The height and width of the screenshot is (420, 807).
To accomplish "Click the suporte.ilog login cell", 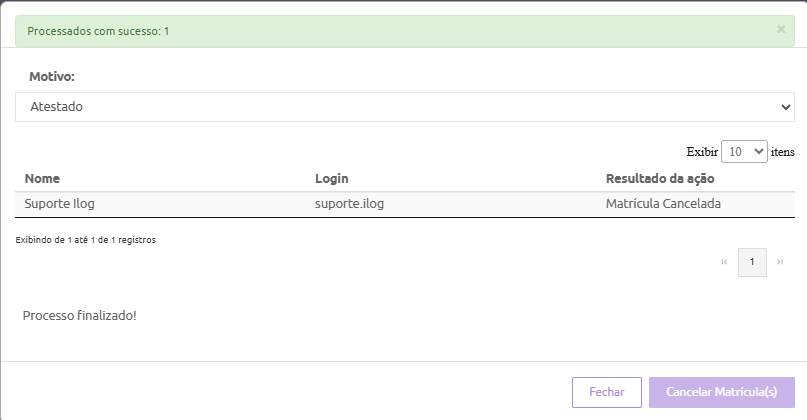I will (350, 204).
